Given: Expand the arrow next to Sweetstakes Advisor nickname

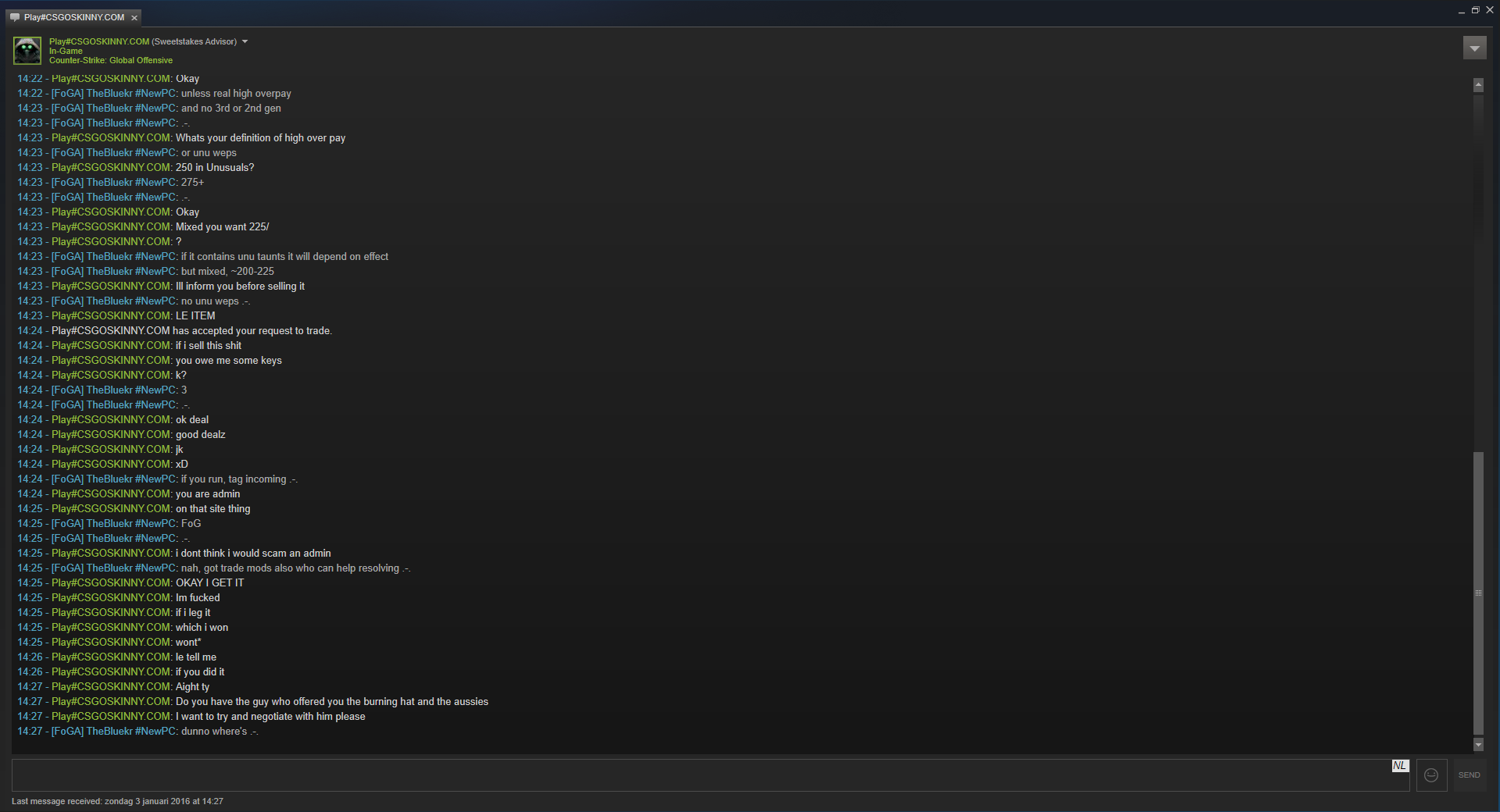Looking at the screenshot, I should [245, 41].
